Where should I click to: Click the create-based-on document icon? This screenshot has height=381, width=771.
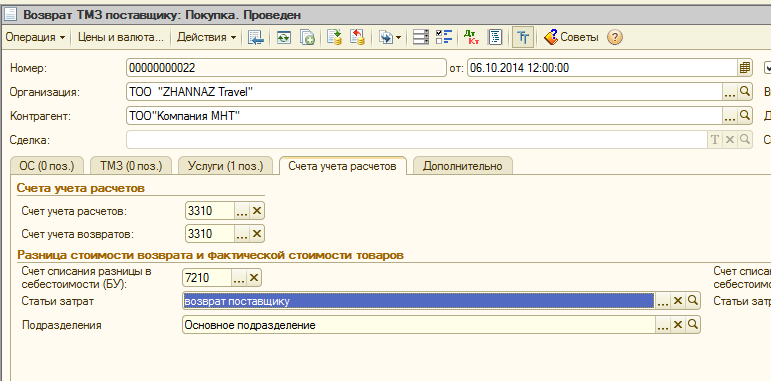(386, 37)
